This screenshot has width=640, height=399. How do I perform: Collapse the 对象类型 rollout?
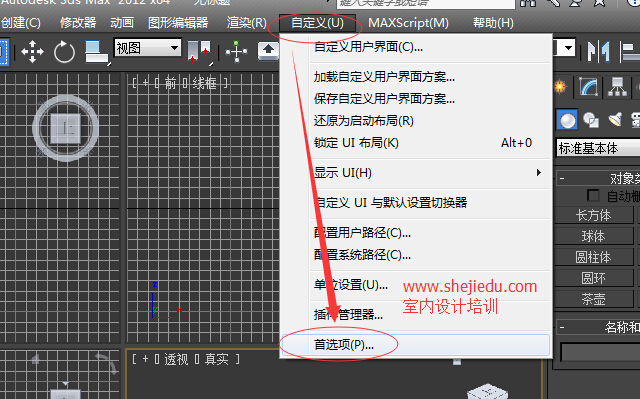pyautogui.click(x=562, y=178)
